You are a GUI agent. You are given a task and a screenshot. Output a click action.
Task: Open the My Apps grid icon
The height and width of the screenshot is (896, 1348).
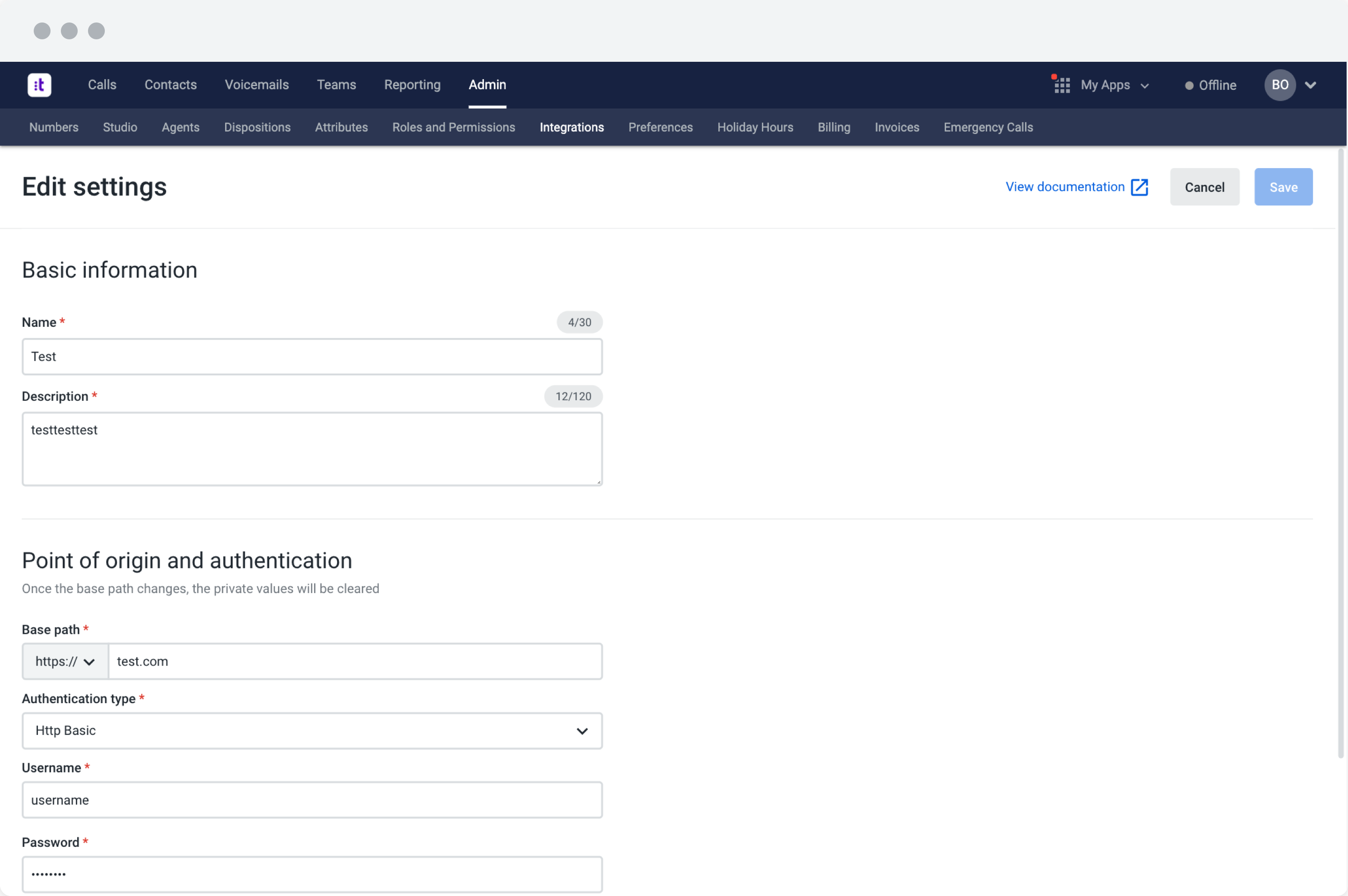click(x=1062, y=85)
